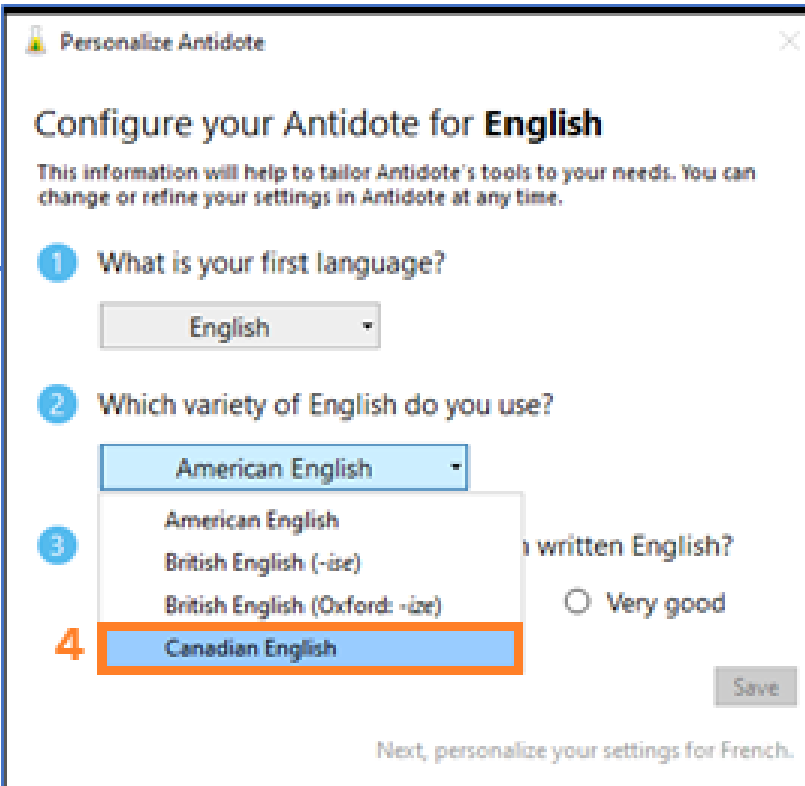The width and height of the screenshot is (805, 786).
Task: Click the Antidote app icon in title bar
Action: pos(37,43)
